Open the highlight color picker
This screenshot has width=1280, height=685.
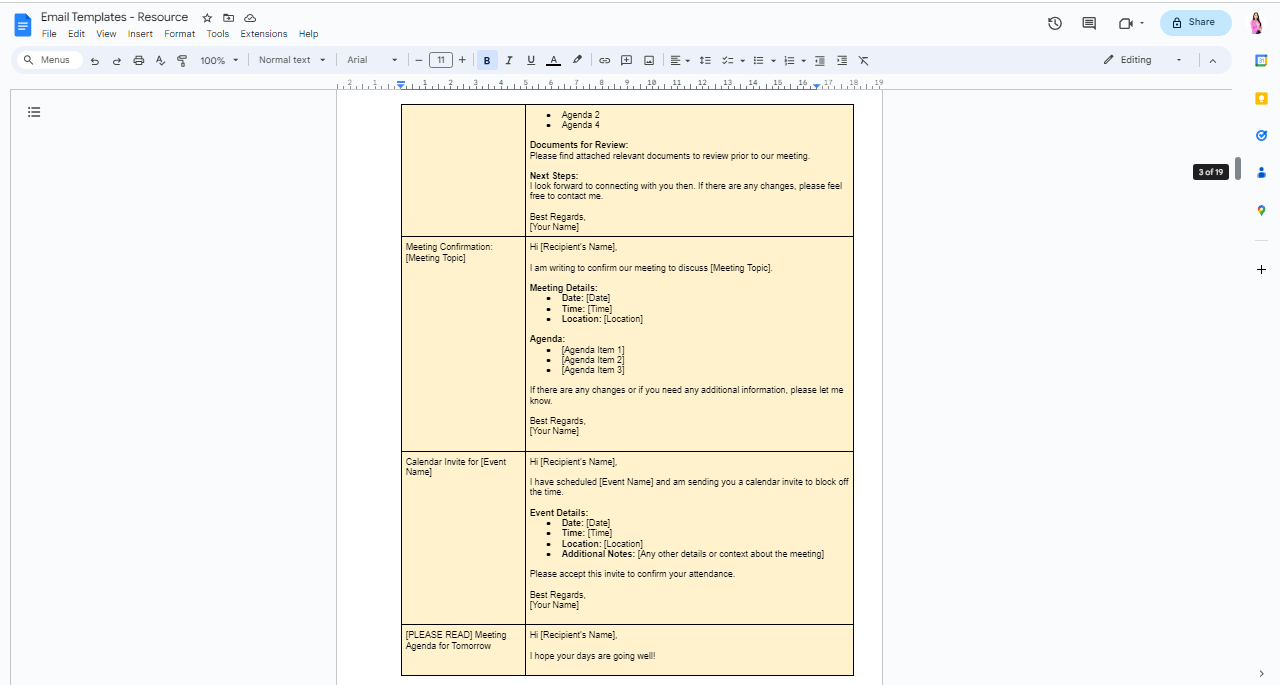tap(577, 60)
